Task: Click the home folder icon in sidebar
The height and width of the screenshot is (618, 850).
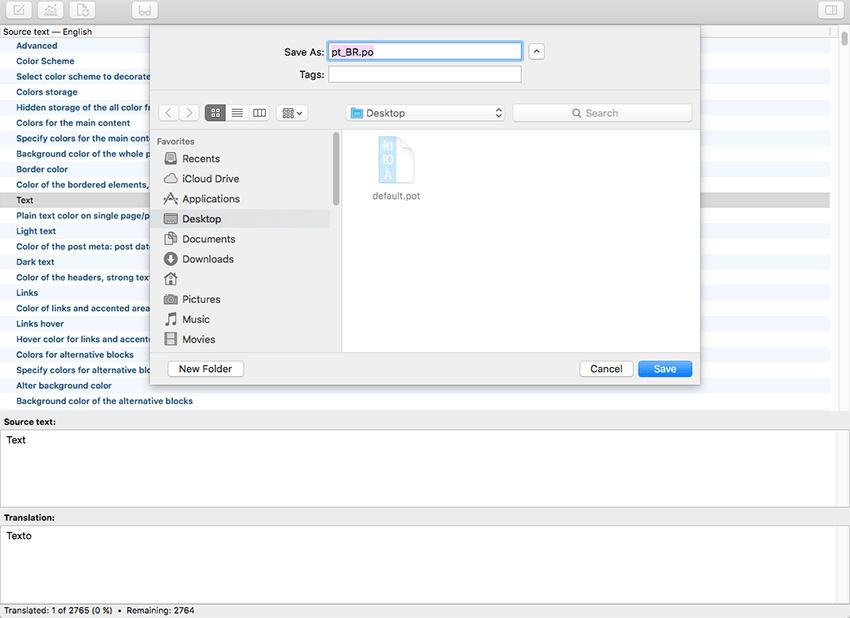Action: click(171, 279)
